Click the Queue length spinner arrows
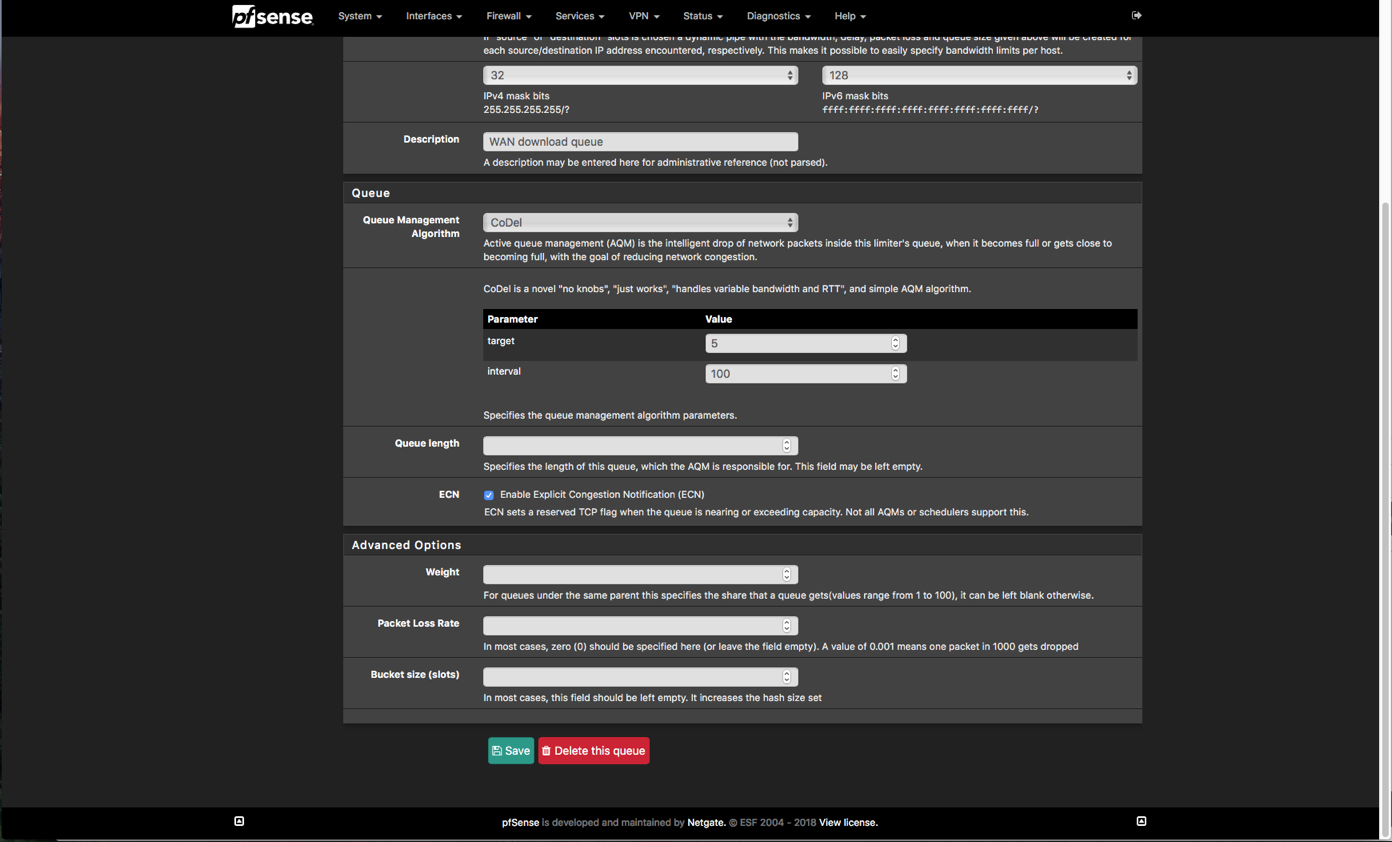Image resolution: width=1392 pixels, height=842 pixels. (x=786, y=446)
